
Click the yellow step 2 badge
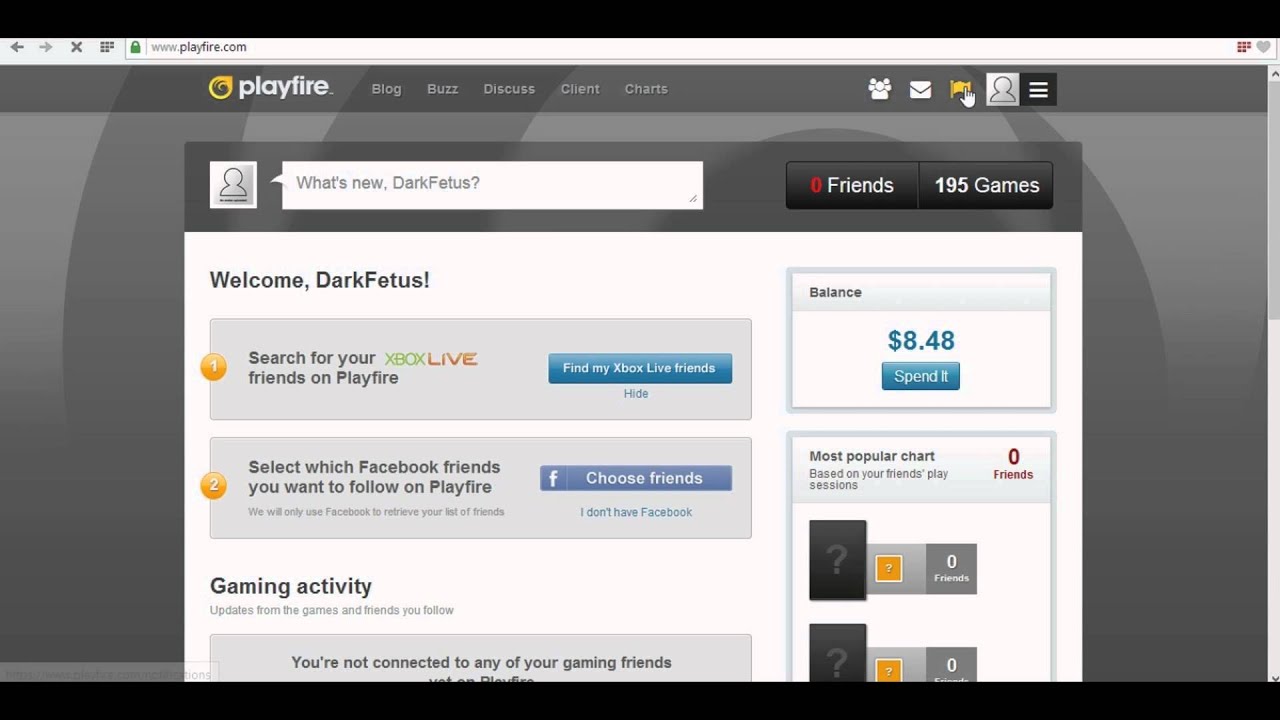click(213, 486)
